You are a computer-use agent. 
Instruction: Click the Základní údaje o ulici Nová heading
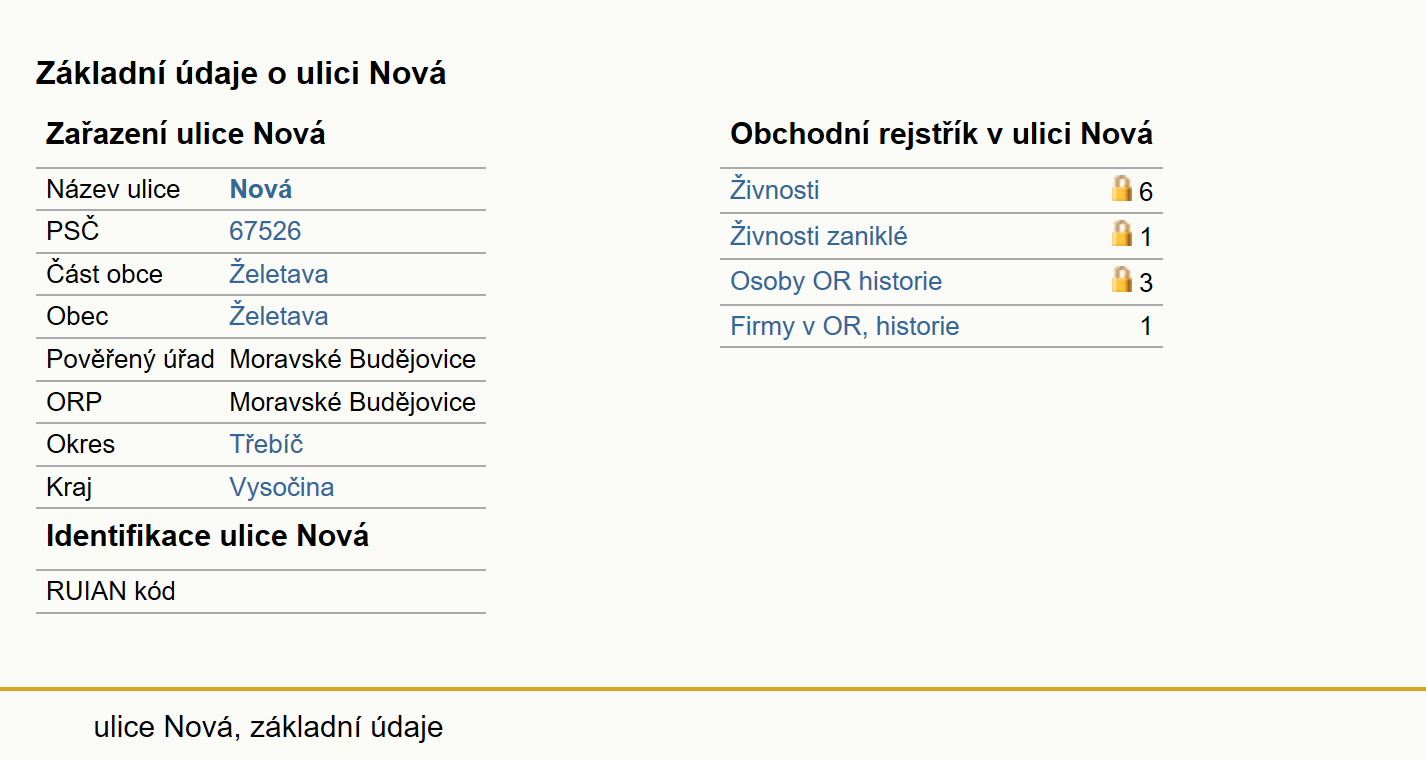click(x=241, y=73)
